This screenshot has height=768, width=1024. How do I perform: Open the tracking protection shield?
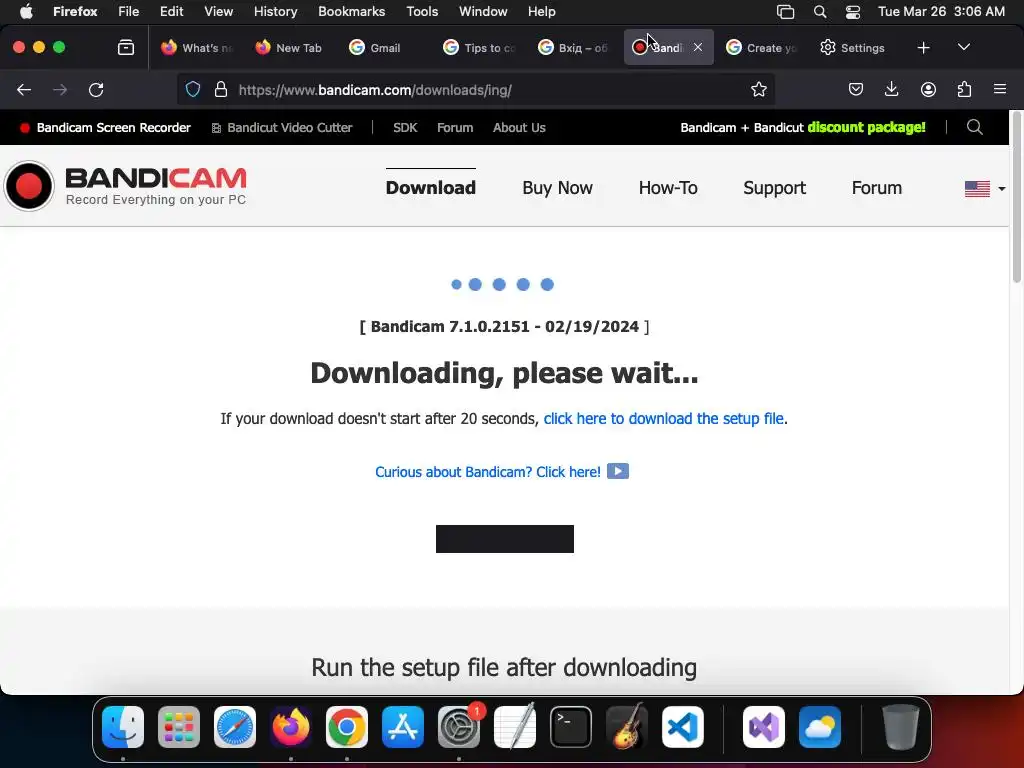click(193, 89)
